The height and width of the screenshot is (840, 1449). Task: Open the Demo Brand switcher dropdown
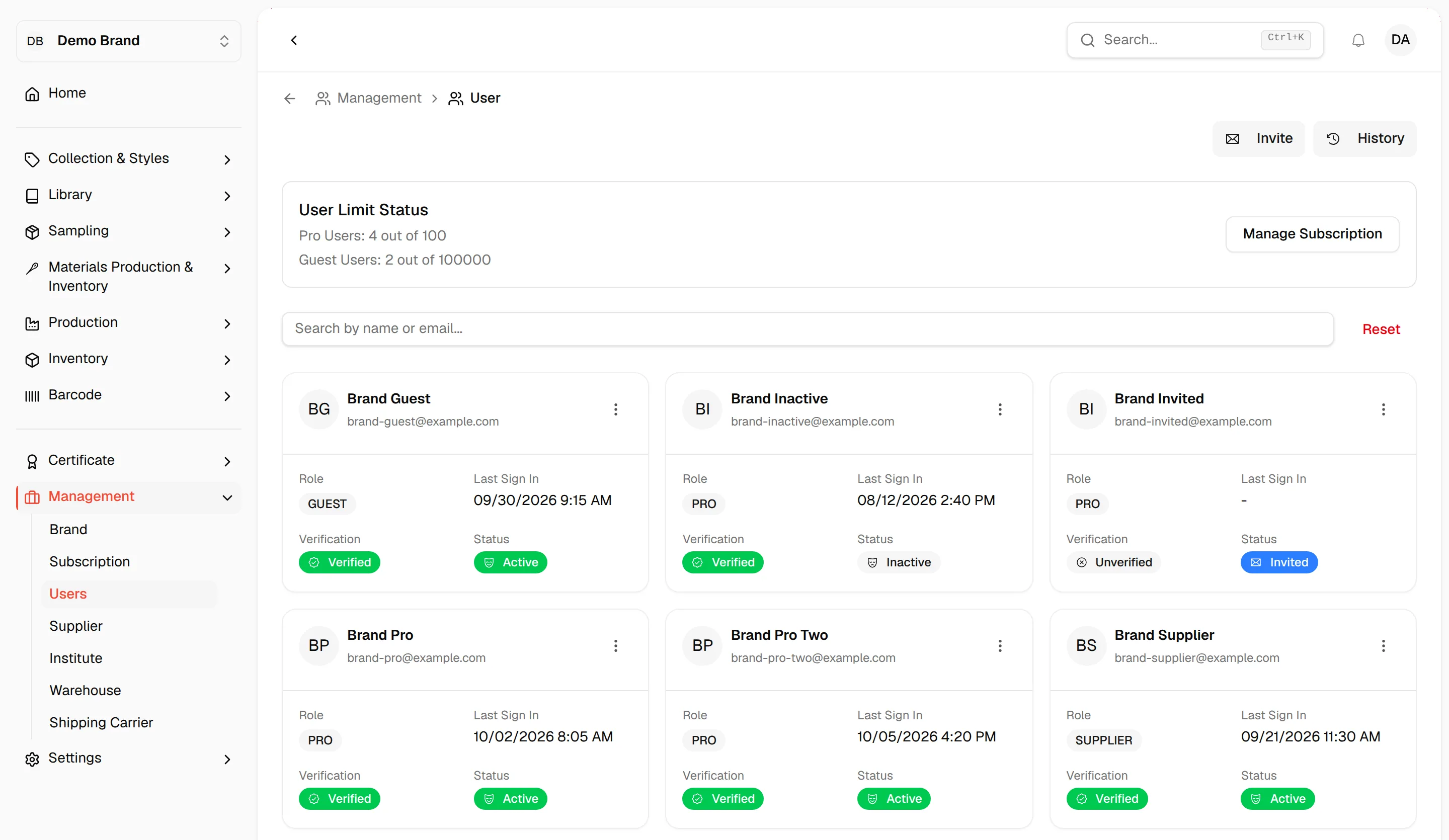(x=129, y=41)
